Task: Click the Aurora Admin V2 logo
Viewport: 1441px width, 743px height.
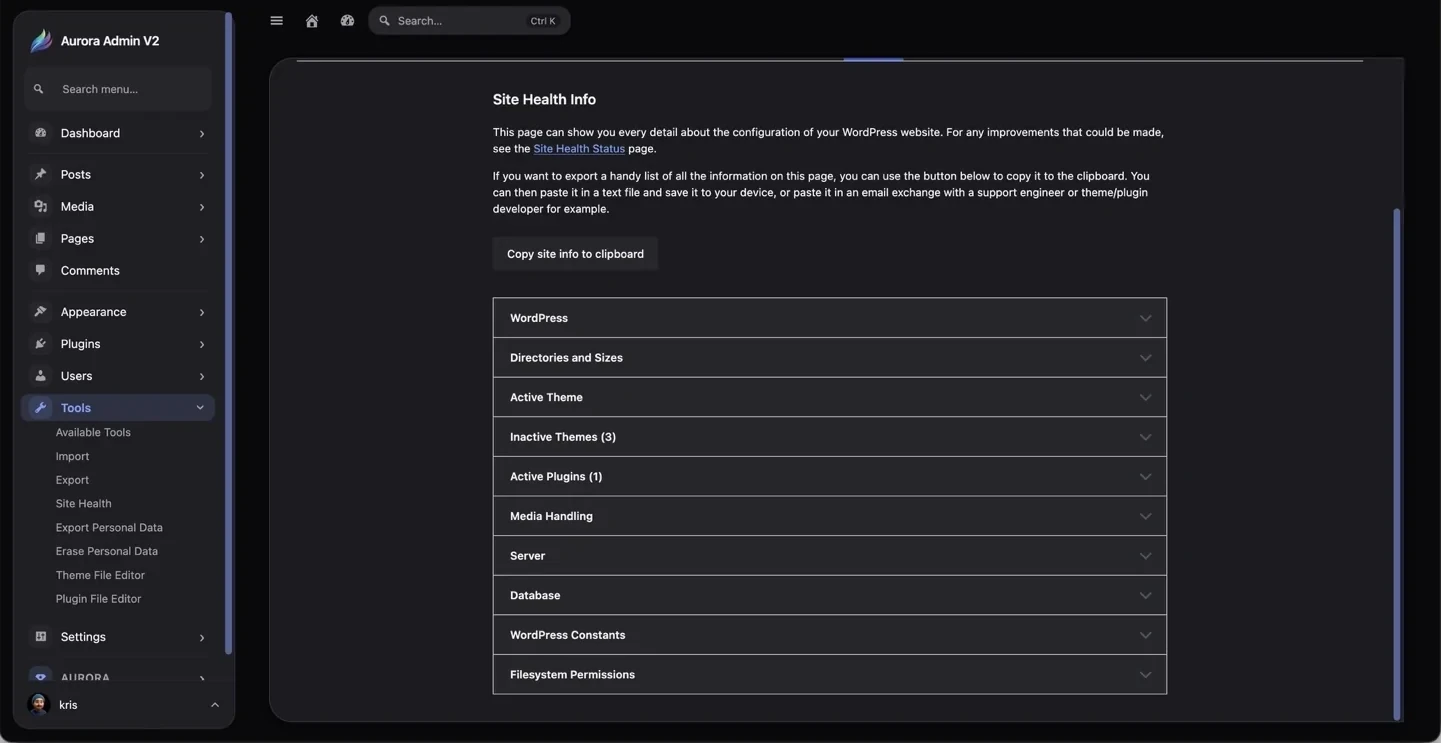Action: coord(41,40)
